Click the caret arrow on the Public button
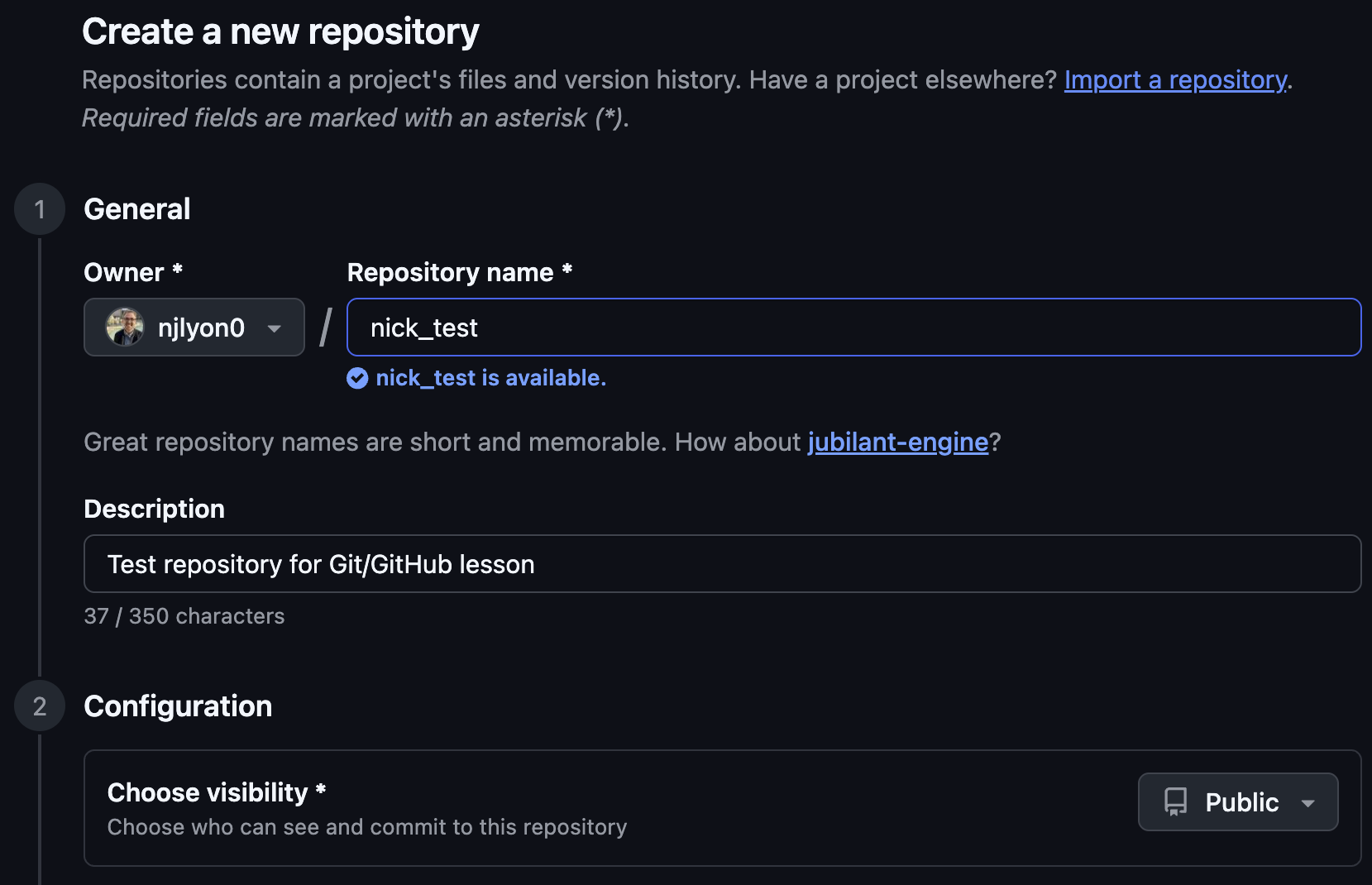Screen dimensions: 1372x885 [x=1309, y=802]
